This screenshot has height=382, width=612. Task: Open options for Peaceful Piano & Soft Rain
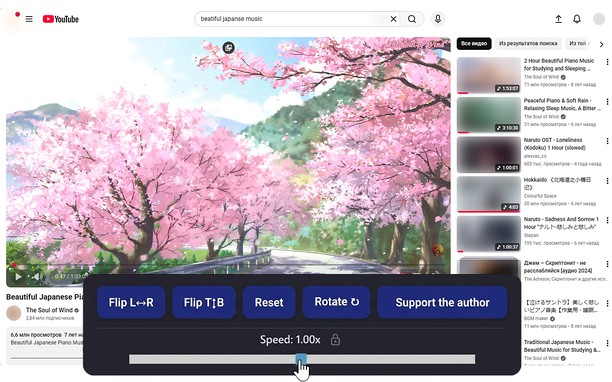pos(607,101)
